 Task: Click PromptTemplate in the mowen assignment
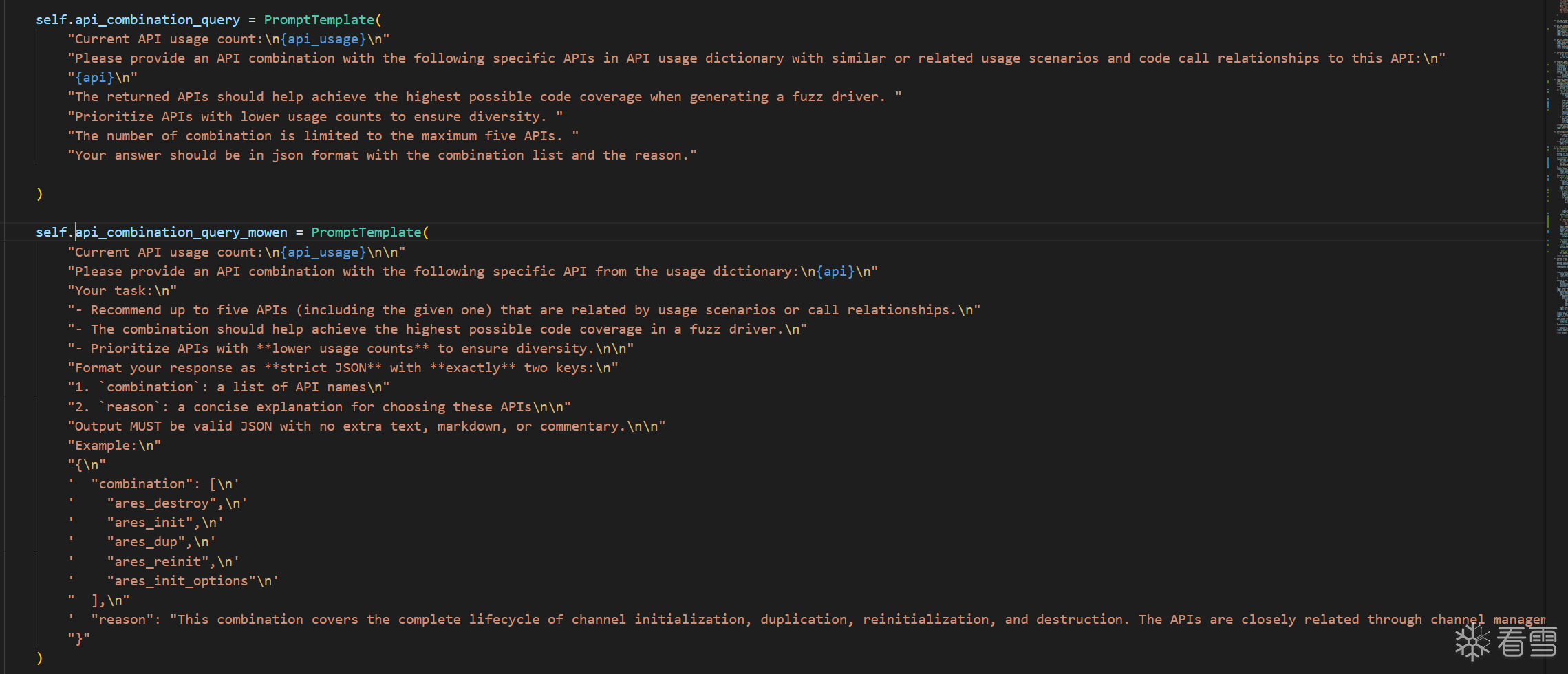click(366, 232)
